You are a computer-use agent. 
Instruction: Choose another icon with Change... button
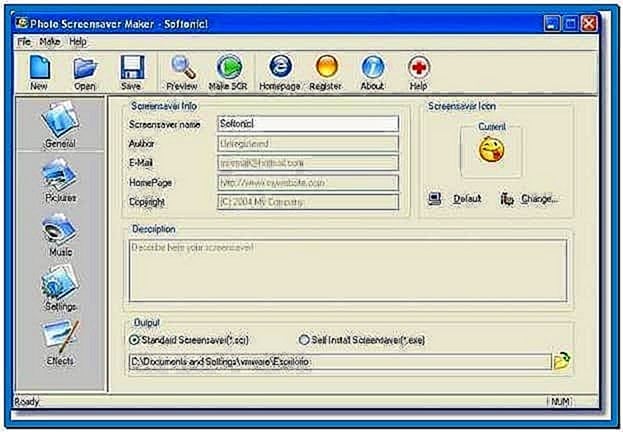pyautogui.click(x=529, y=199)
